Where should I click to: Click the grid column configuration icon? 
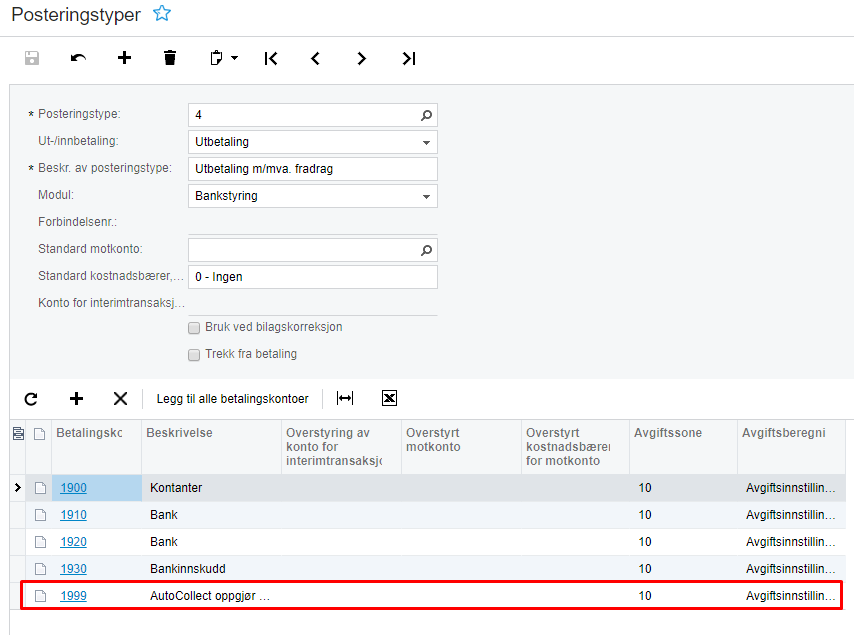point(18,433)
